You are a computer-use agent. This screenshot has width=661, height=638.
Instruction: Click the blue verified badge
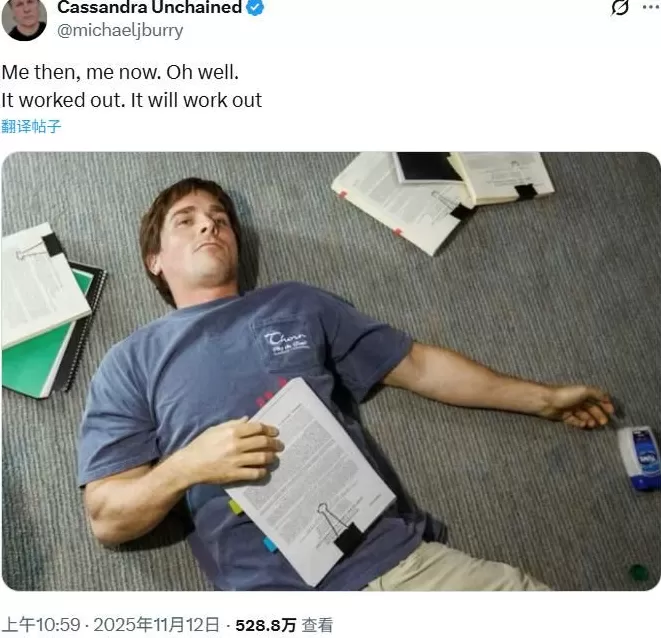click(255, 7)
